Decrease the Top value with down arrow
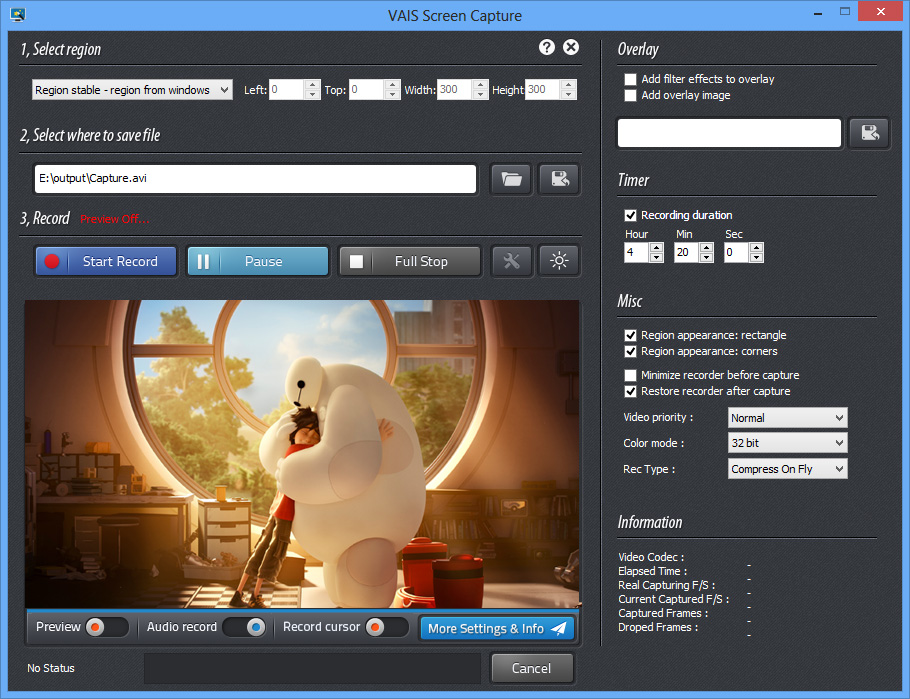This screenshot has height=699, width=910. [x=393, y=95]
